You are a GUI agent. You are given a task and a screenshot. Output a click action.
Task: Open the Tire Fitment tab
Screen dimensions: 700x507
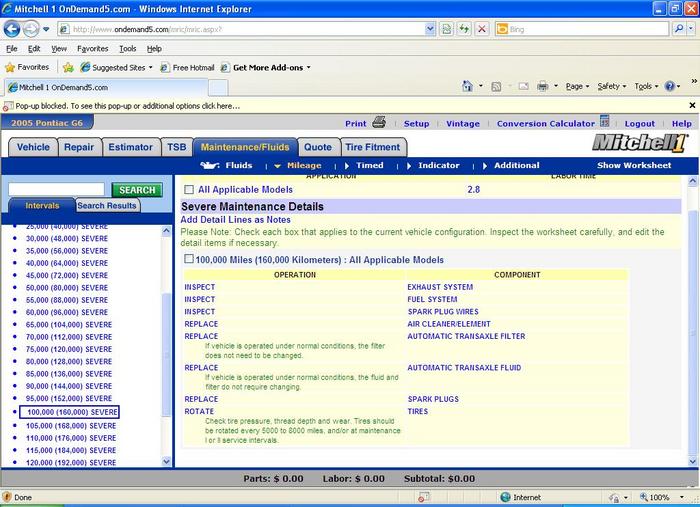tap(372, 147)
